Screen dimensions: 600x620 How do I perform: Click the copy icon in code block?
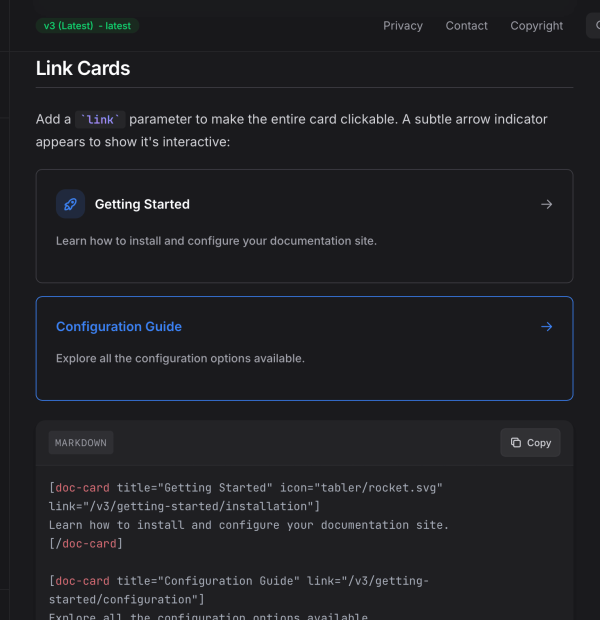(516, 443)
